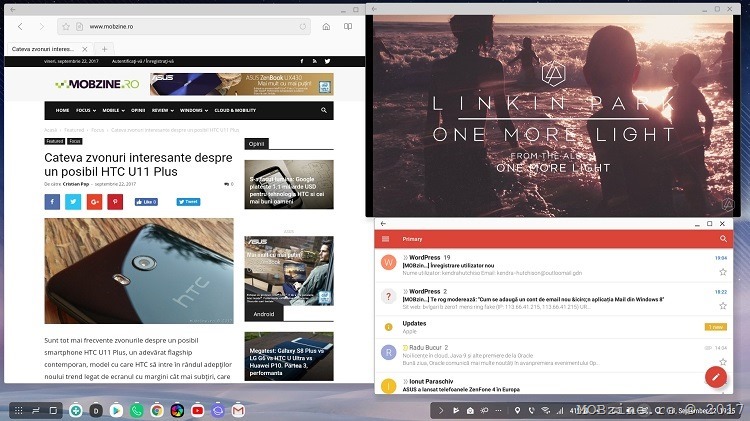Share article on Google+ button
The image size is (750, 421).
[94, 202]
